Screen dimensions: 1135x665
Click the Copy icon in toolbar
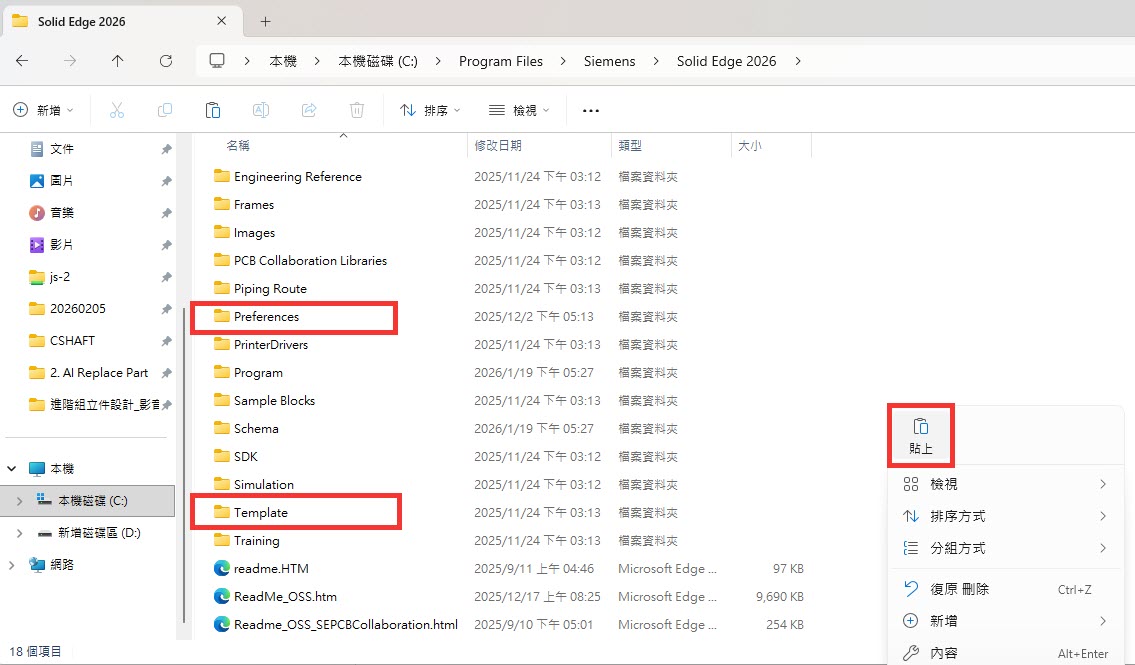165,110
